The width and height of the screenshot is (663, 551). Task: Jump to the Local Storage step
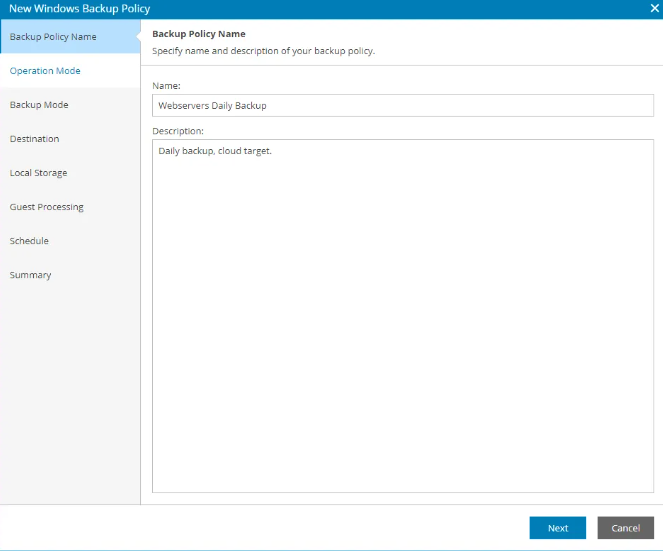pos(39,173)
